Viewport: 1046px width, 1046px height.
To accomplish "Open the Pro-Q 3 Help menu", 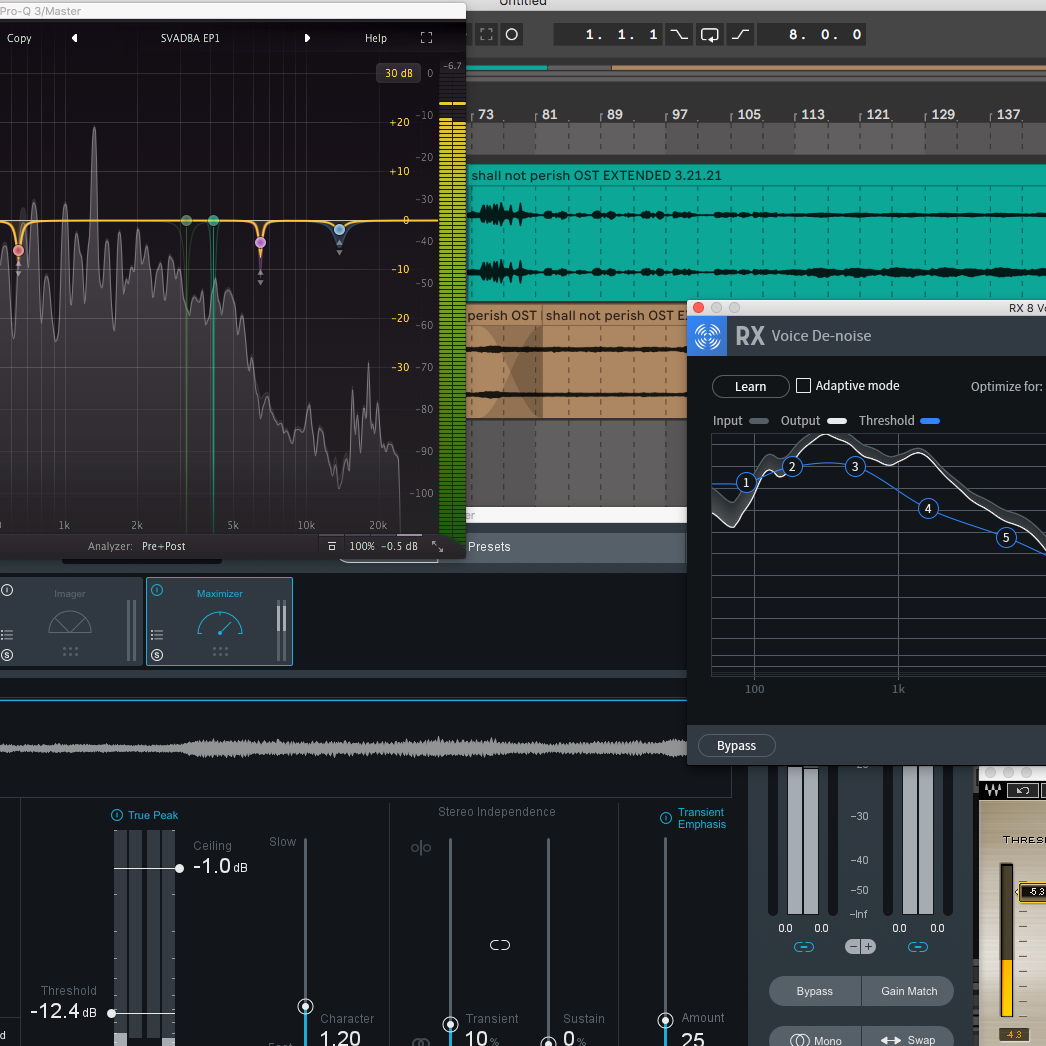I will point(376,38).
